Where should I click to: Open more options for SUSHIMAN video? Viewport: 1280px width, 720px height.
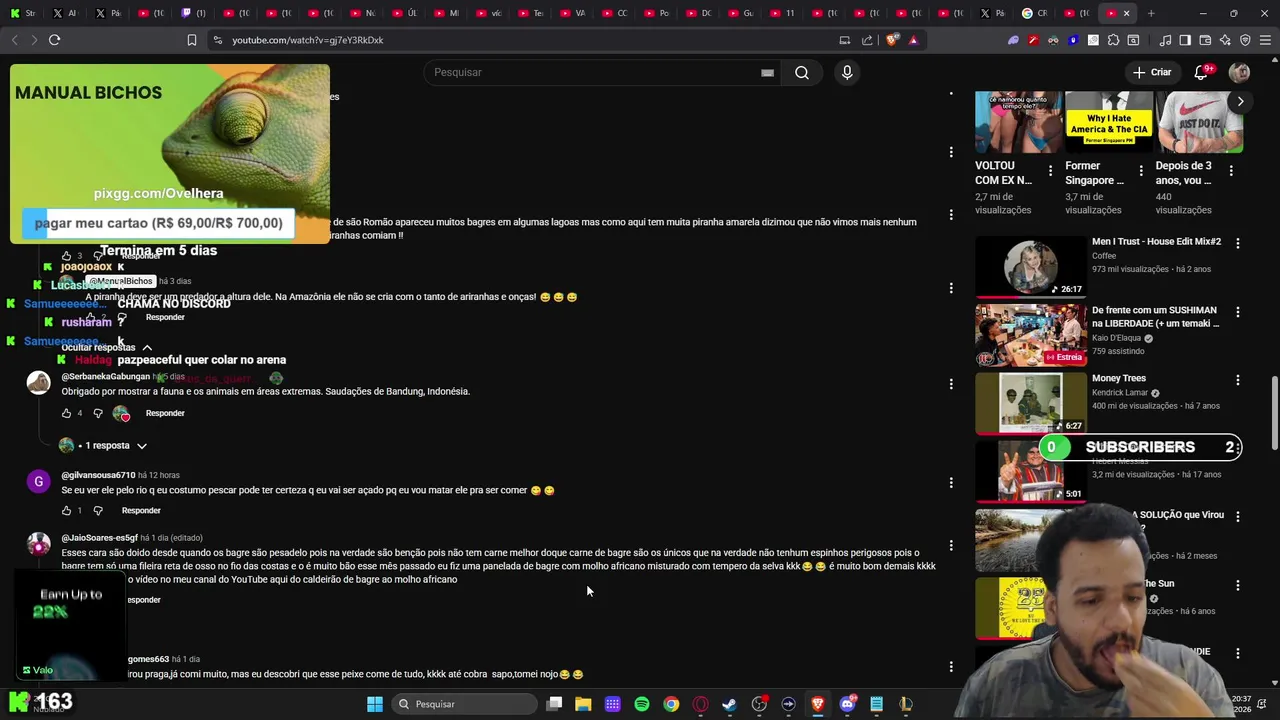[1238, 312]
